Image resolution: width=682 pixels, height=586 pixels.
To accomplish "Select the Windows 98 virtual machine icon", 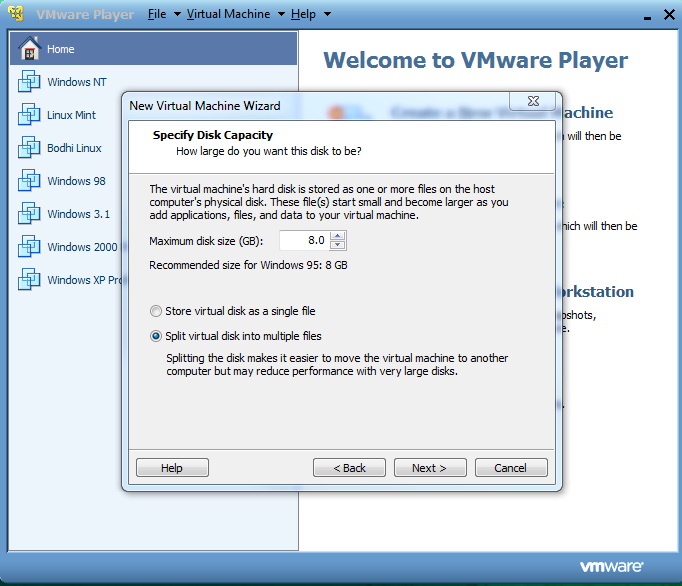I will (29, 181).
